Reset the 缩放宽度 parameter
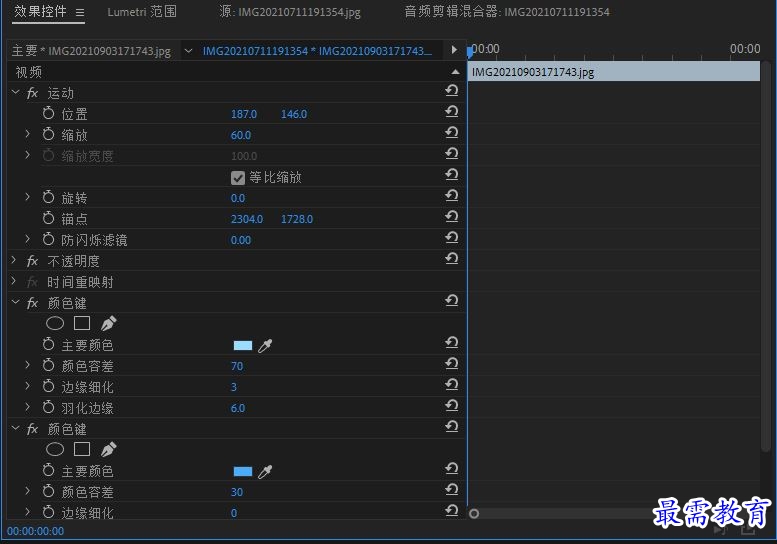Image resolution: width=777 pixels, height=544 pixels. [x=451, y=154]
